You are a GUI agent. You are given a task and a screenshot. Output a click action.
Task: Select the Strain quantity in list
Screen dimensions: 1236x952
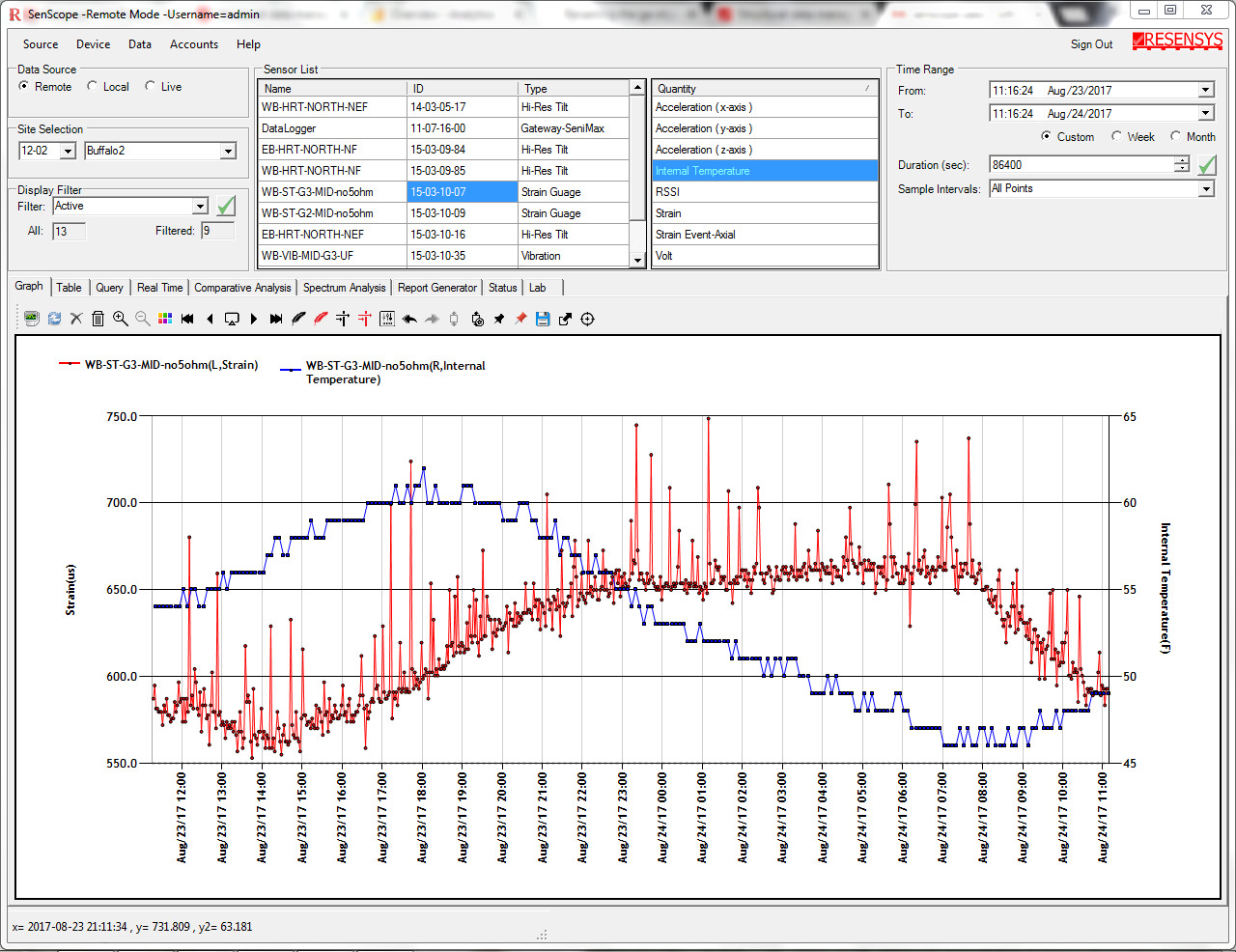coord(668,213)
